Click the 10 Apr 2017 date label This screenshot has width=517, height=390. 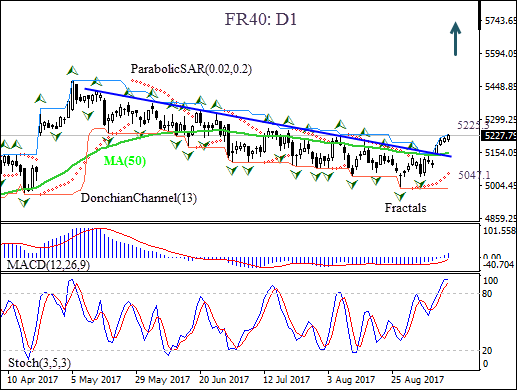coord(32,379)
